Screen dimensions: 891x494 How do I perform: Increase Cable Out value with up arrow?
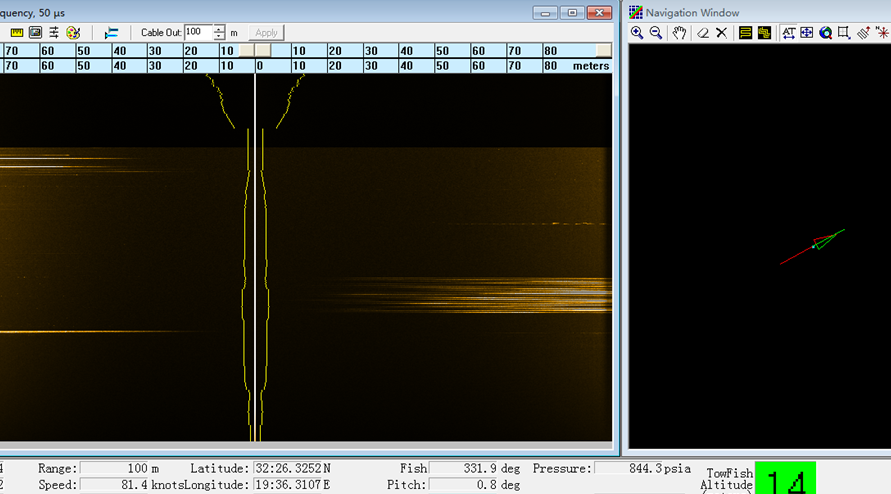219,29
